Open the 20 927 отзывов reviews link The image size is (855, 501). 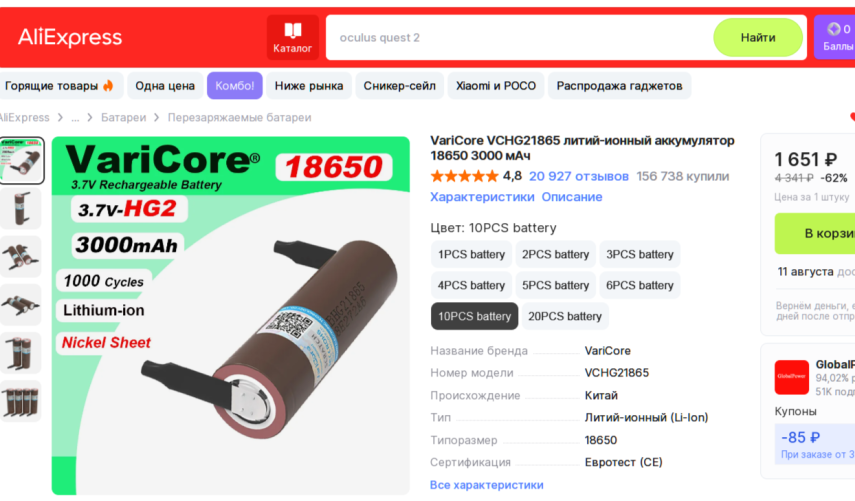[x=579, y=176]
